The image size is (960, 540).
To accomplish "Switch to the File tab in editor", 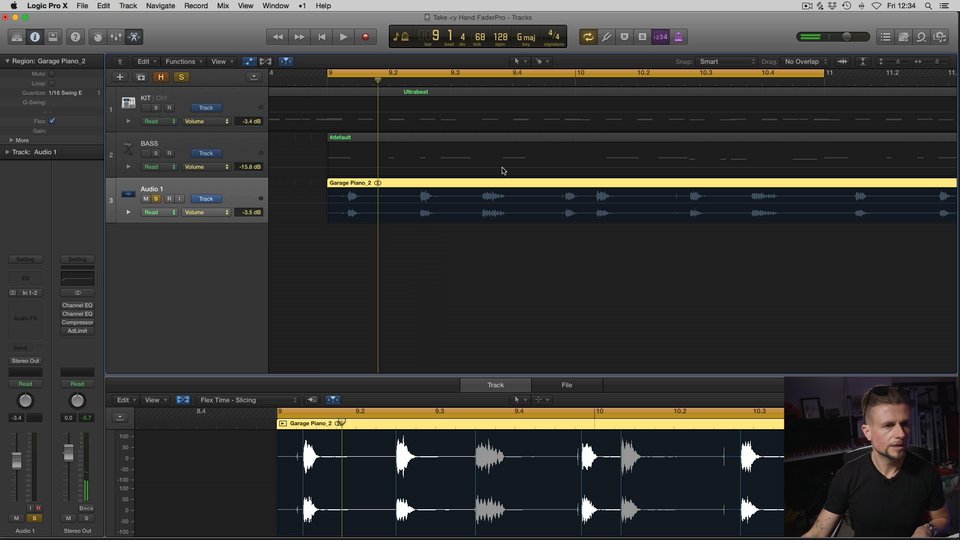I will pyautogui.click(x=567, y=385).
